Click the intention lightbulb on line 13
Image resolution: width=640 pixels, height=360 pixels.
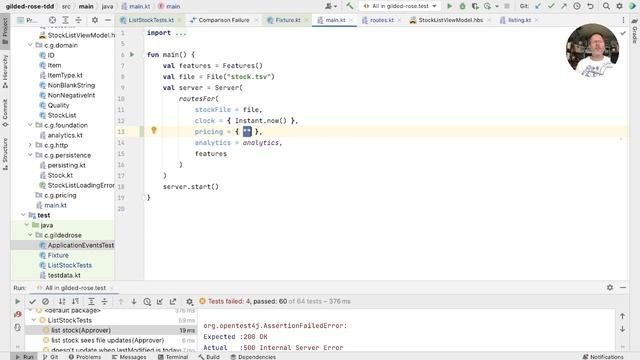point(154,130)
